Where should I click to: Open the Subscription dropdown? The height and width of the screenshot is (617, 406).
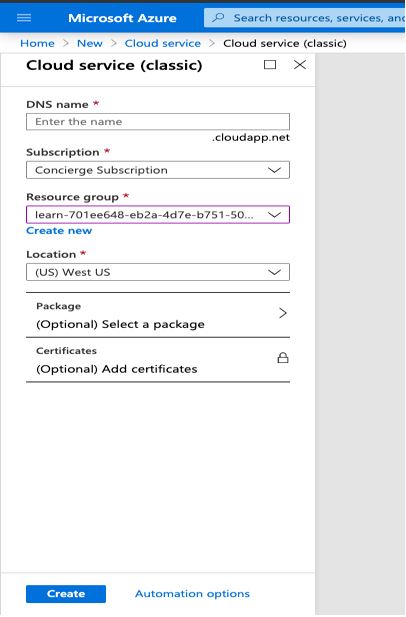(x=158, y=170)
